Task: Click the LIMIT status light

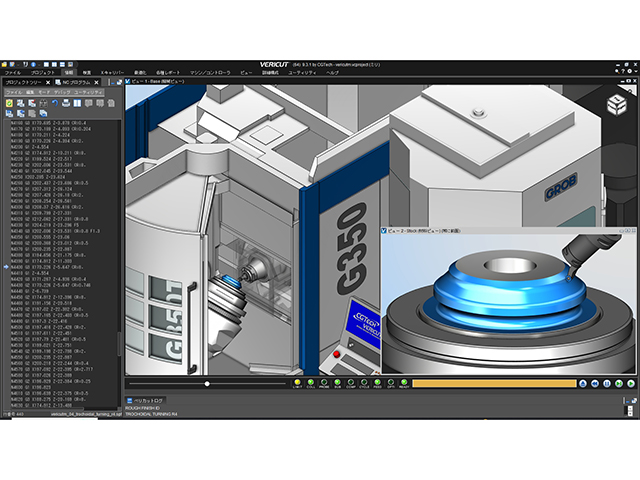Action: (x=297, y=382)
